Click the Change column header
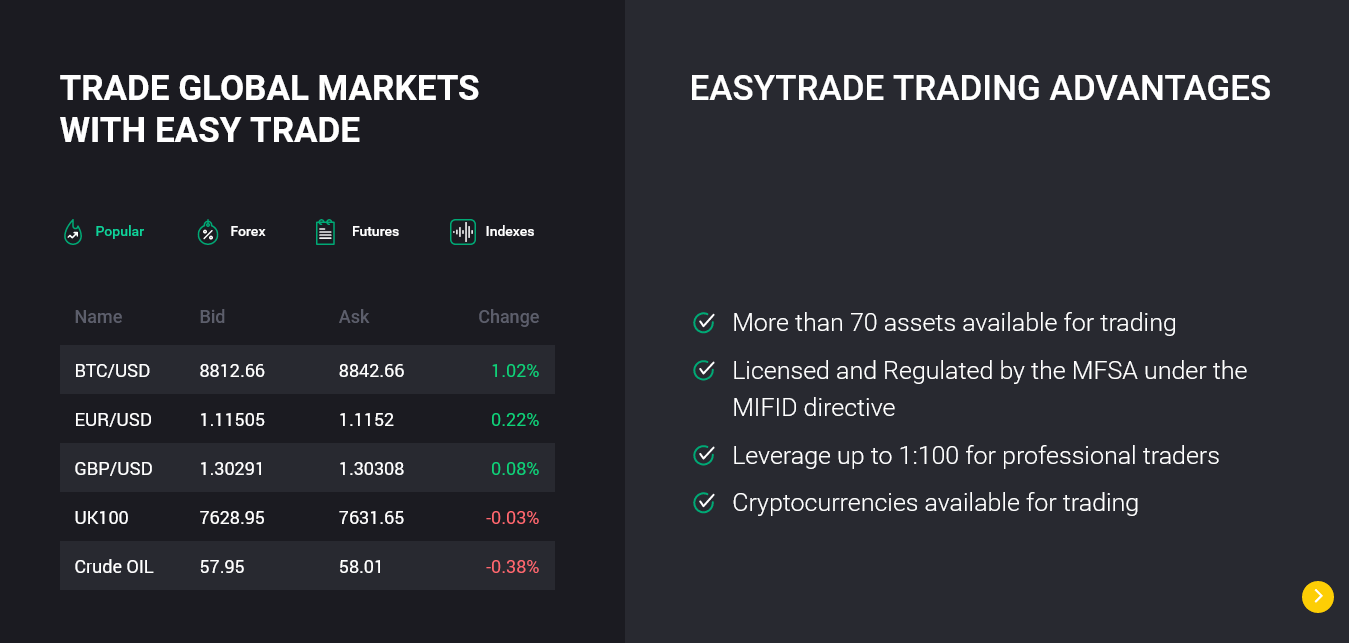1349x643 pixels. [508, 317]
